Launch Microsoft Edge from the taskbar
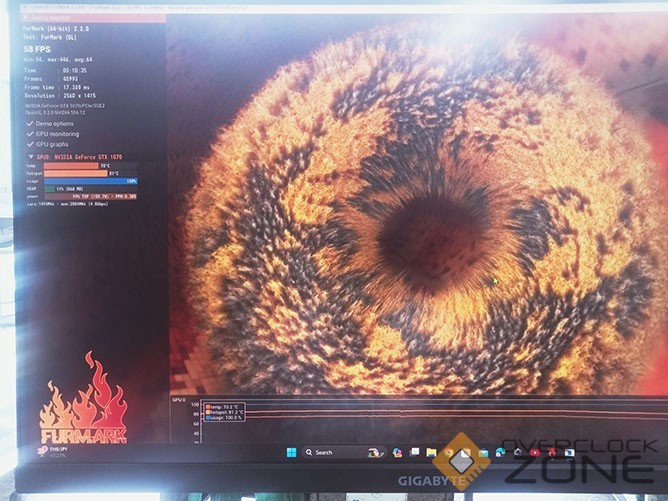Screen dimensions: 668x501 coord(500,452)
